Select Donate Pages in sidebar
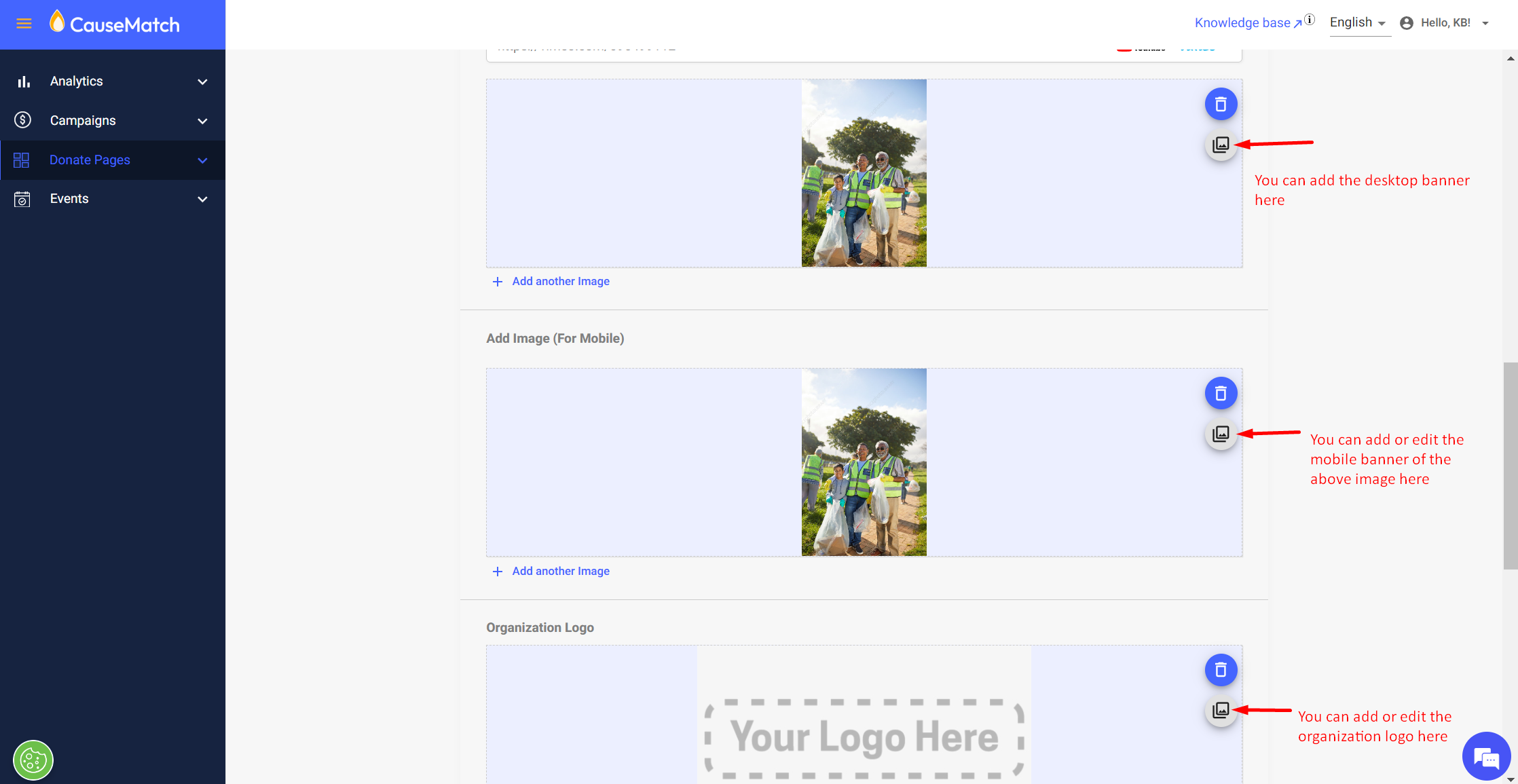The image size is (1518, 784). (90, 160)
